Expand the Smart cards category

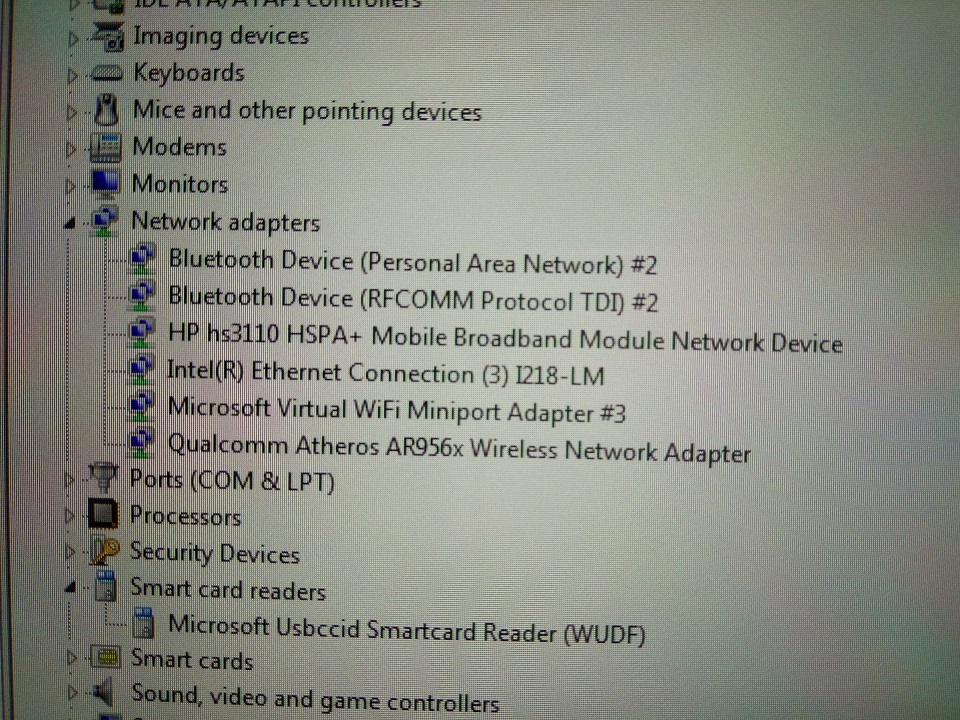[x=72, y=658]
